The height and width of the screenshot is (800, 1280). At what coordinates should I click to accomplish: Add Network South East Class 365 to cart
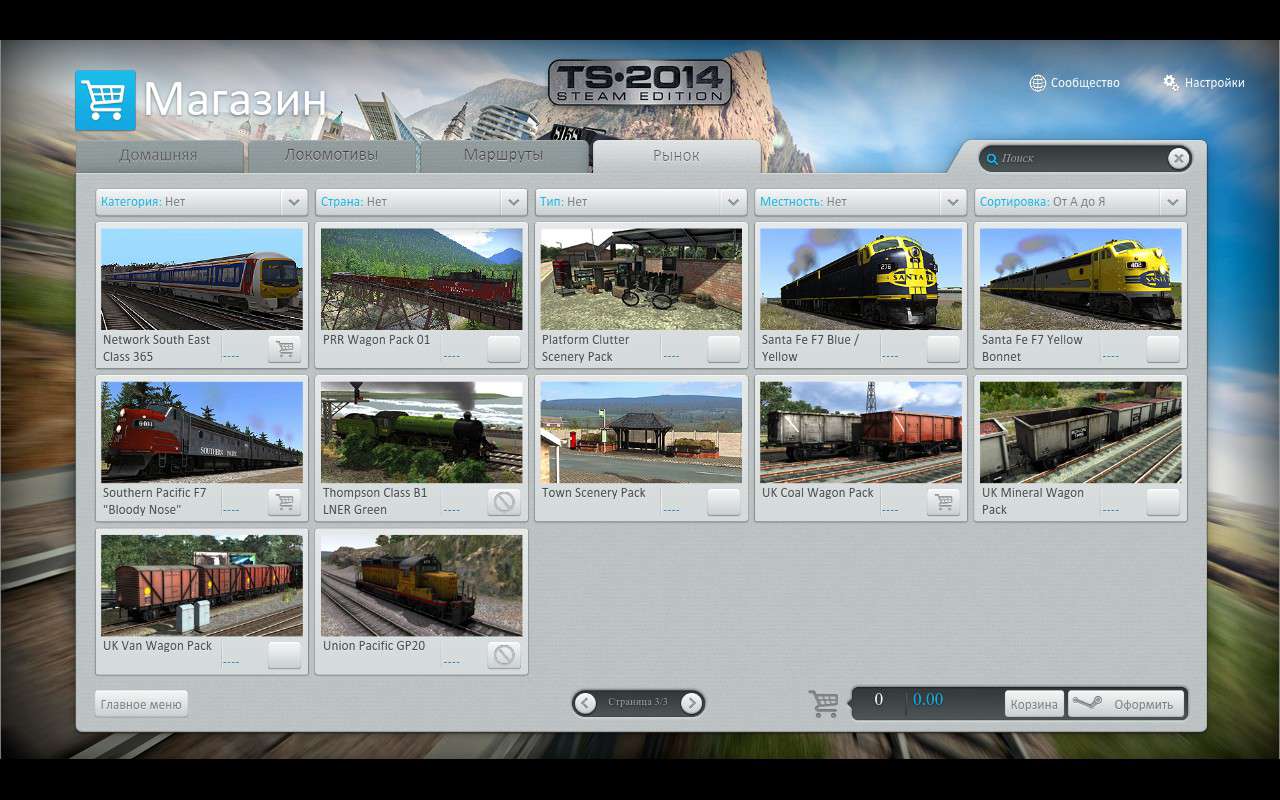[x=284, y=349]
